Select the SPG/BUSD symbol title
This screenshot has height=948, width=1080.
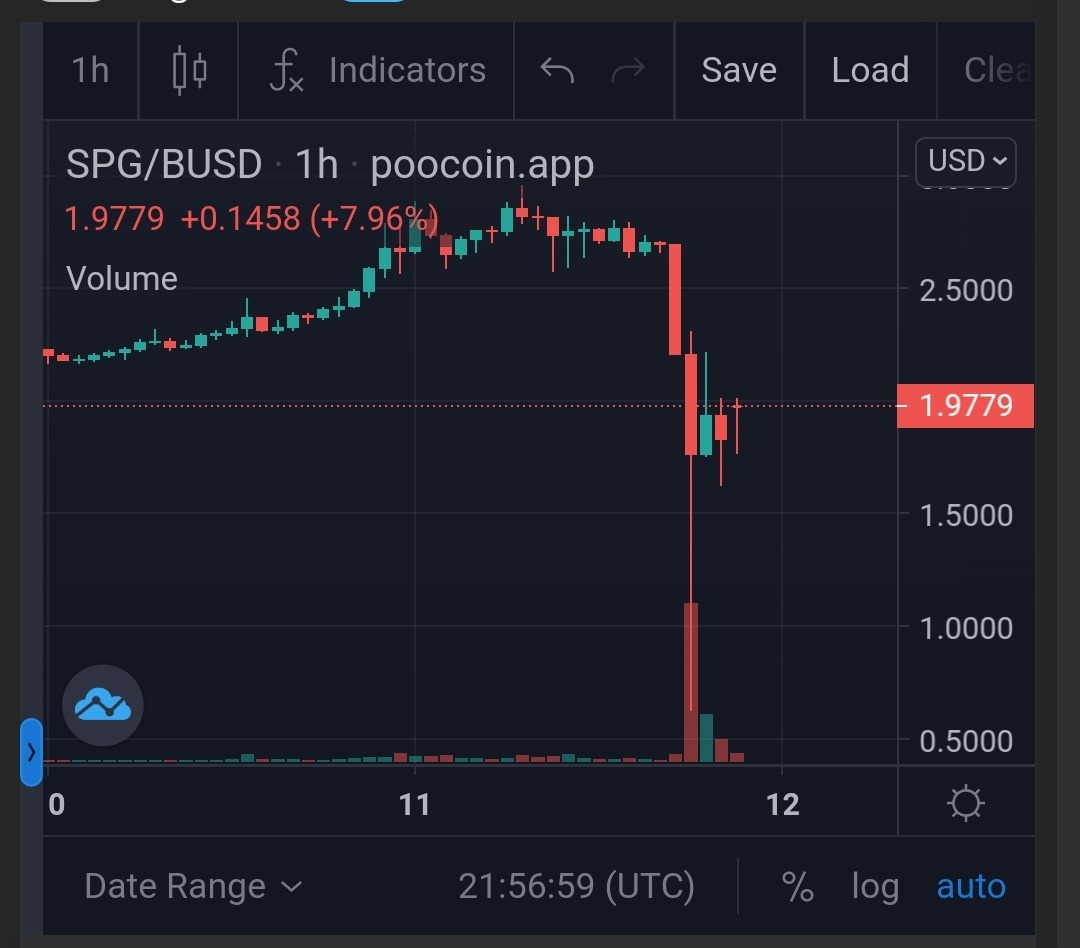pyautogui.click(x=164, y=165)
